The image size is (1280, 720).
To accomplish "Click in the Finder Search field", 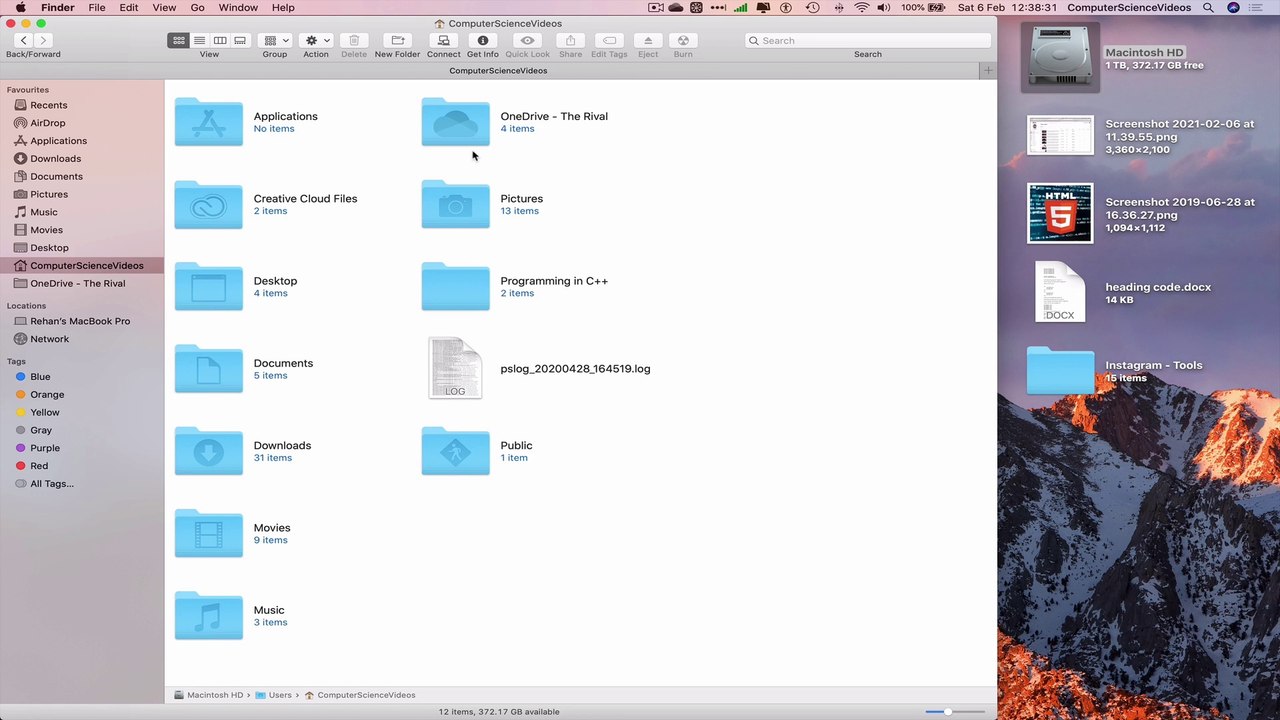I will (868, 40).
